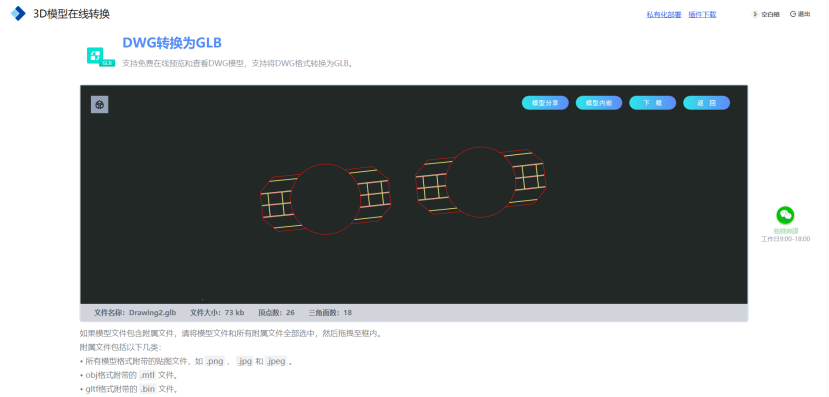
Task: Click the user avatar beside 空白格
Action: click(x=755, y=14)
